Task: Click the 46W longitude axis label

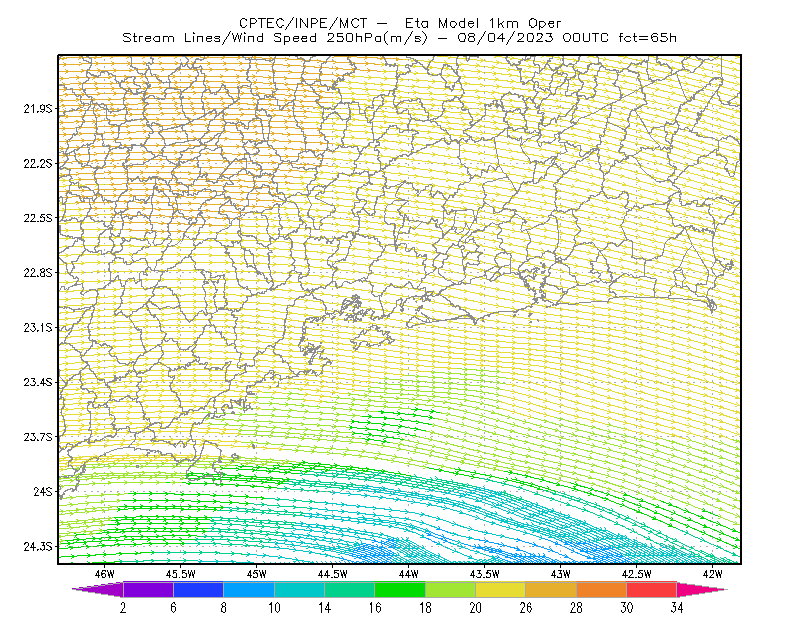Action: coord(105,574)
